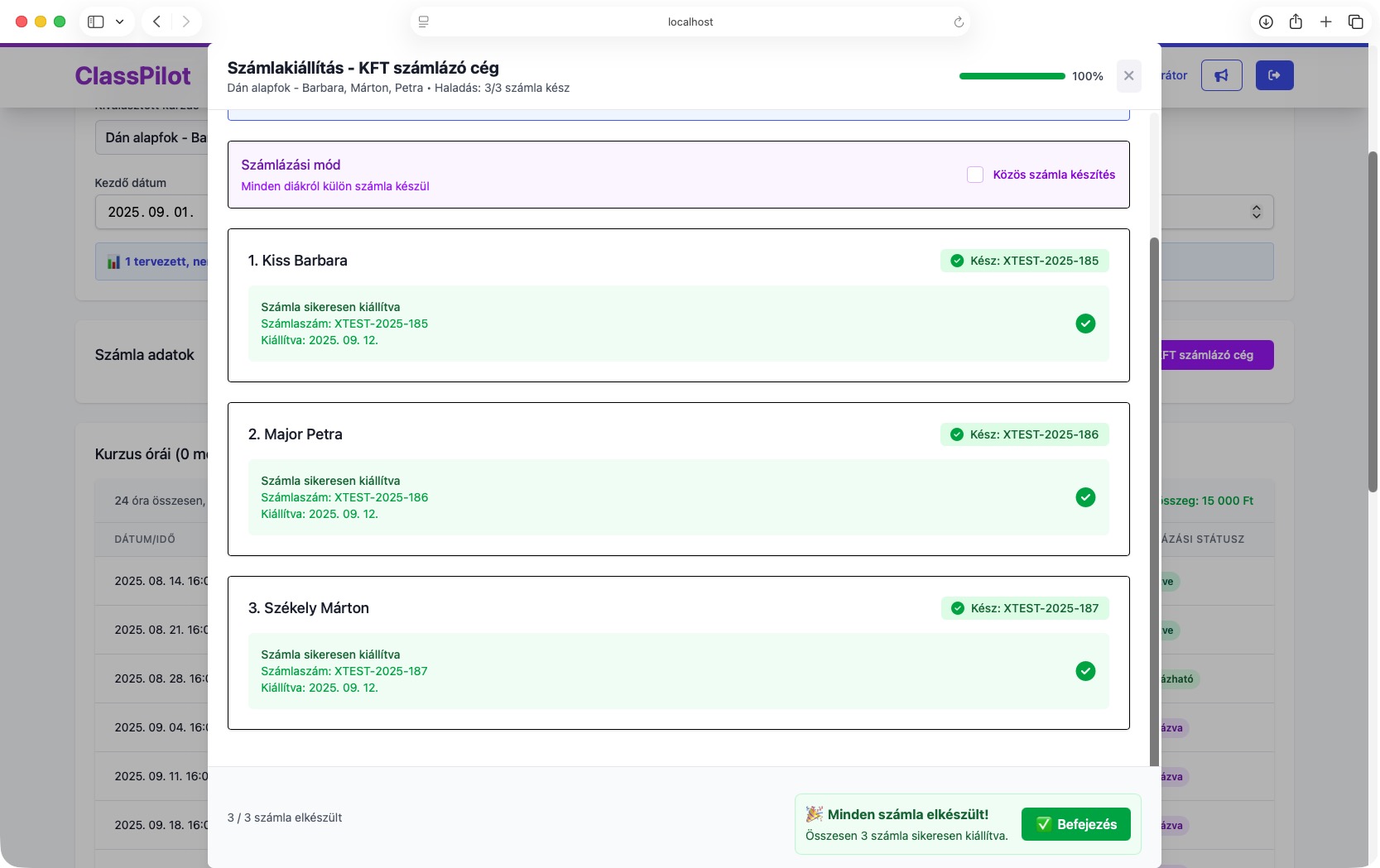Click green checkmark in Székely Márton invoice
The width and height of the screenshot is (1380, 868).
(1085, 671)
